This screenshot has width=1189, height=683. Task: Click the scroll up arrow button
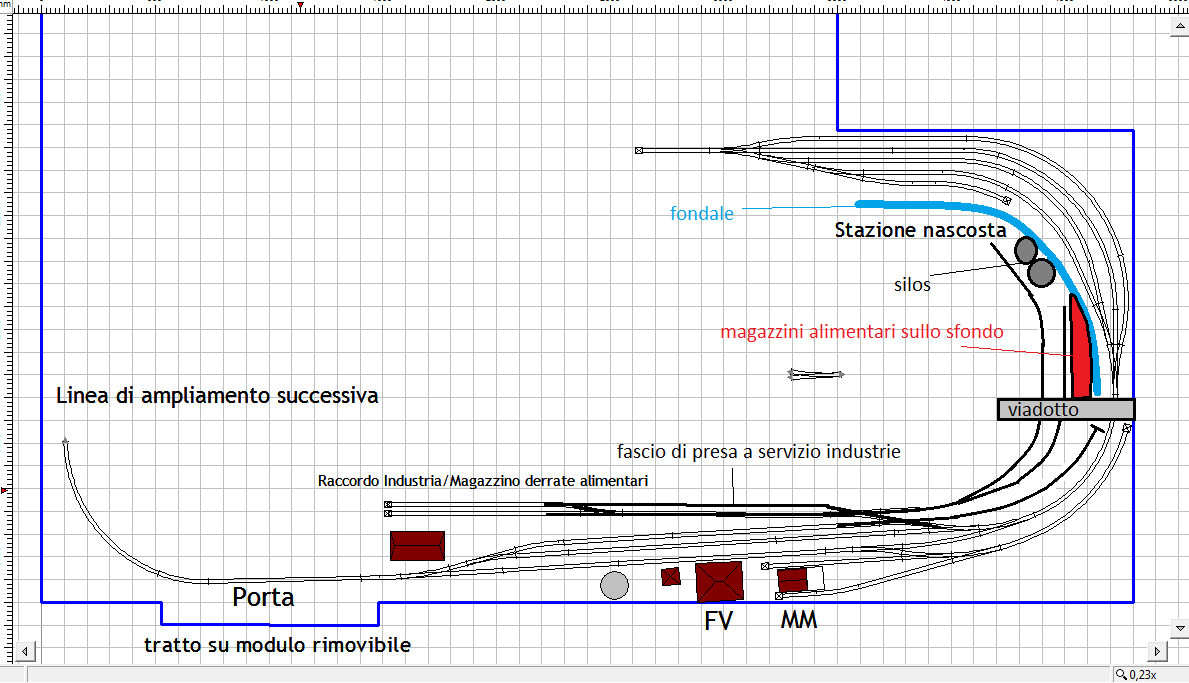click(1178, 31)
